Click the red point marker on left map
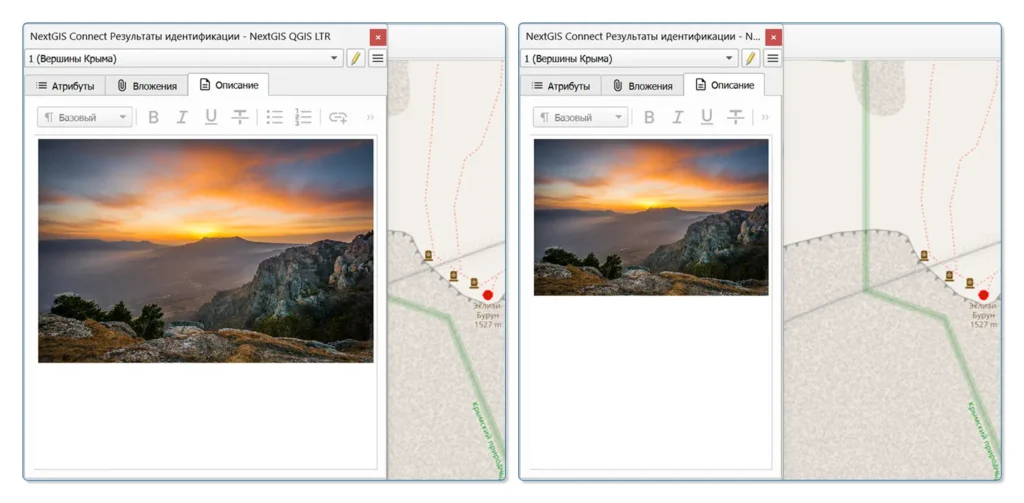Viewport: 1024px width, 503px height. pos(488,295)
